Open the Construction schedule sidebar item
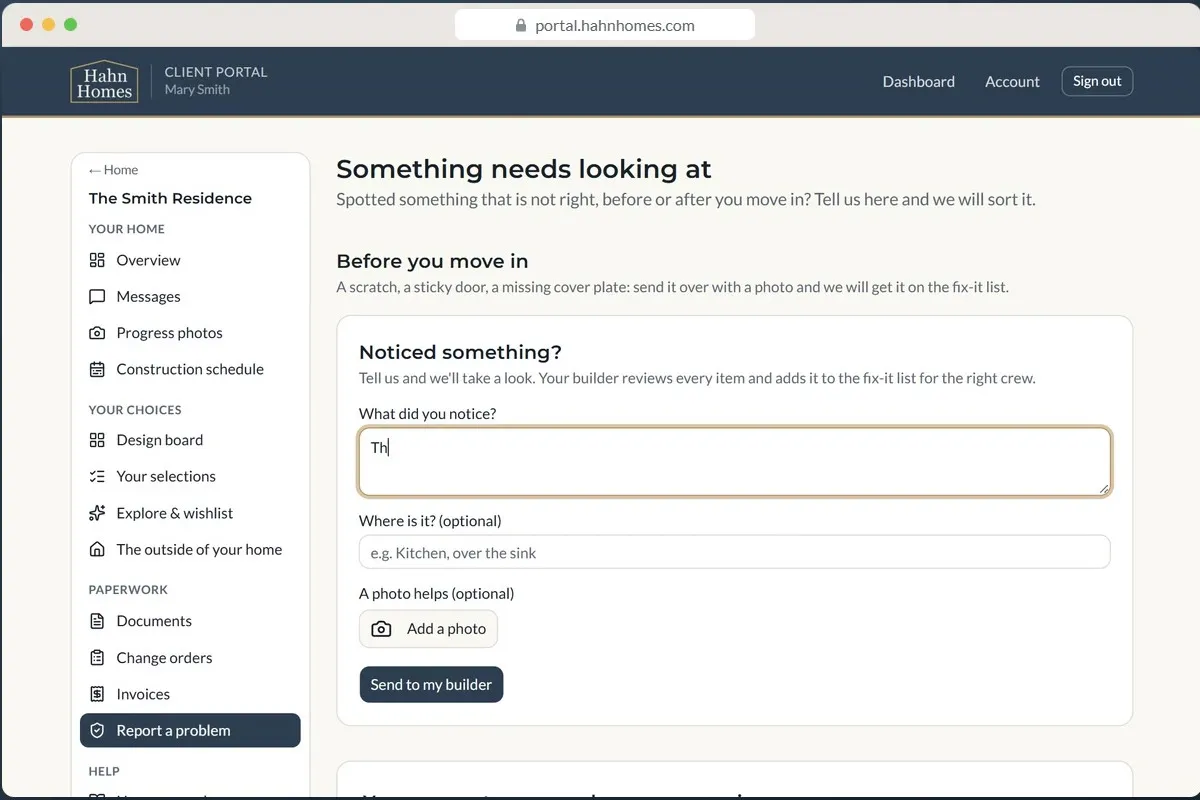The image size is (1200, 800). (x=190, y=369)
